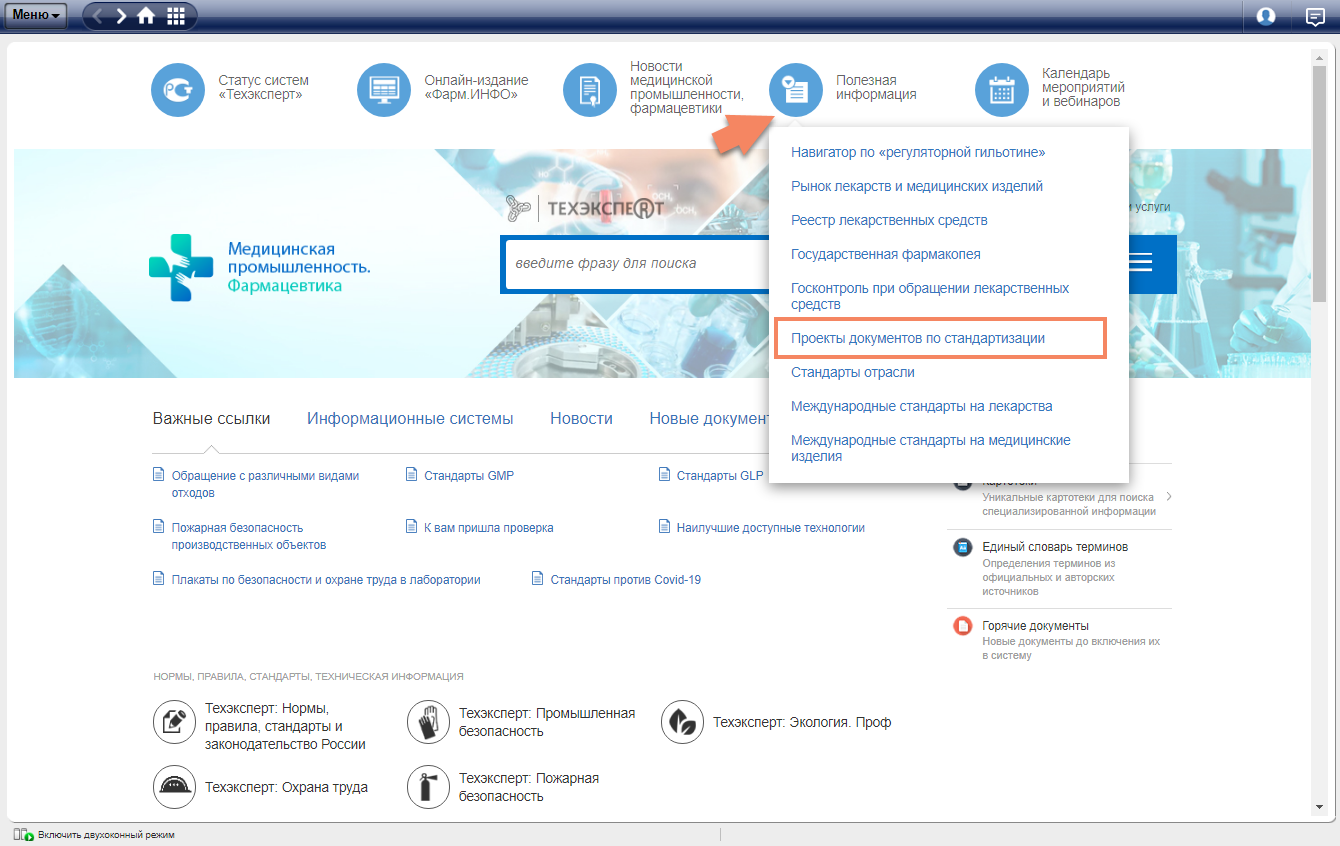Open Техэксперт: Нормы, правила, стандарты России
1340x846 pixels.
[285, 726]
